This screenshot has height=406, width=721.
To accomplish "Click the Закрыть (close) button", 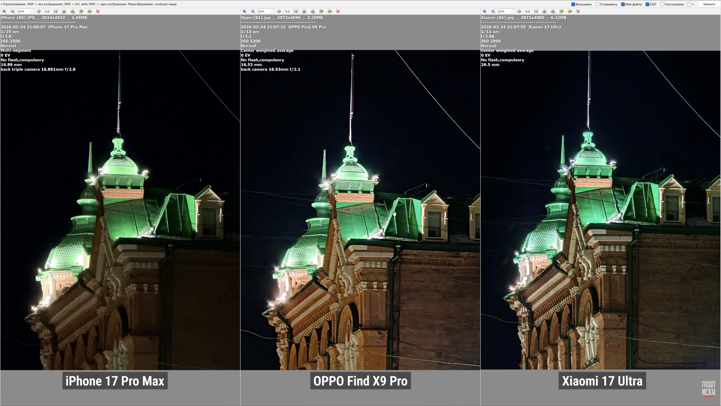I will coord(709,4).
